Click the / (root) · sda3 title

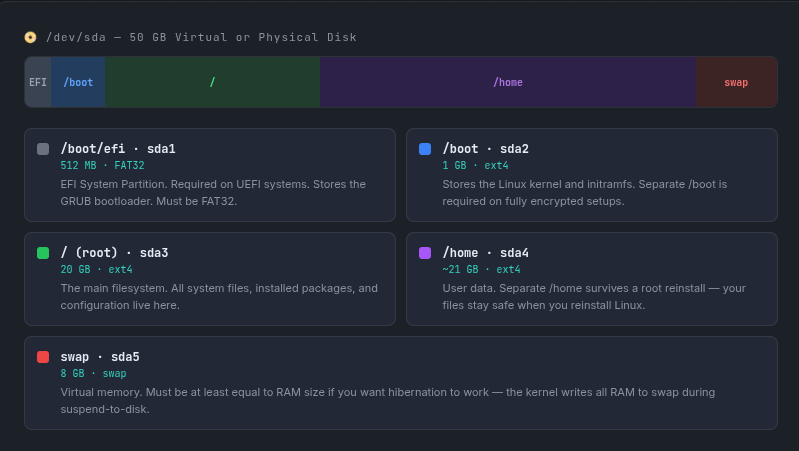(x=114, y=253)
